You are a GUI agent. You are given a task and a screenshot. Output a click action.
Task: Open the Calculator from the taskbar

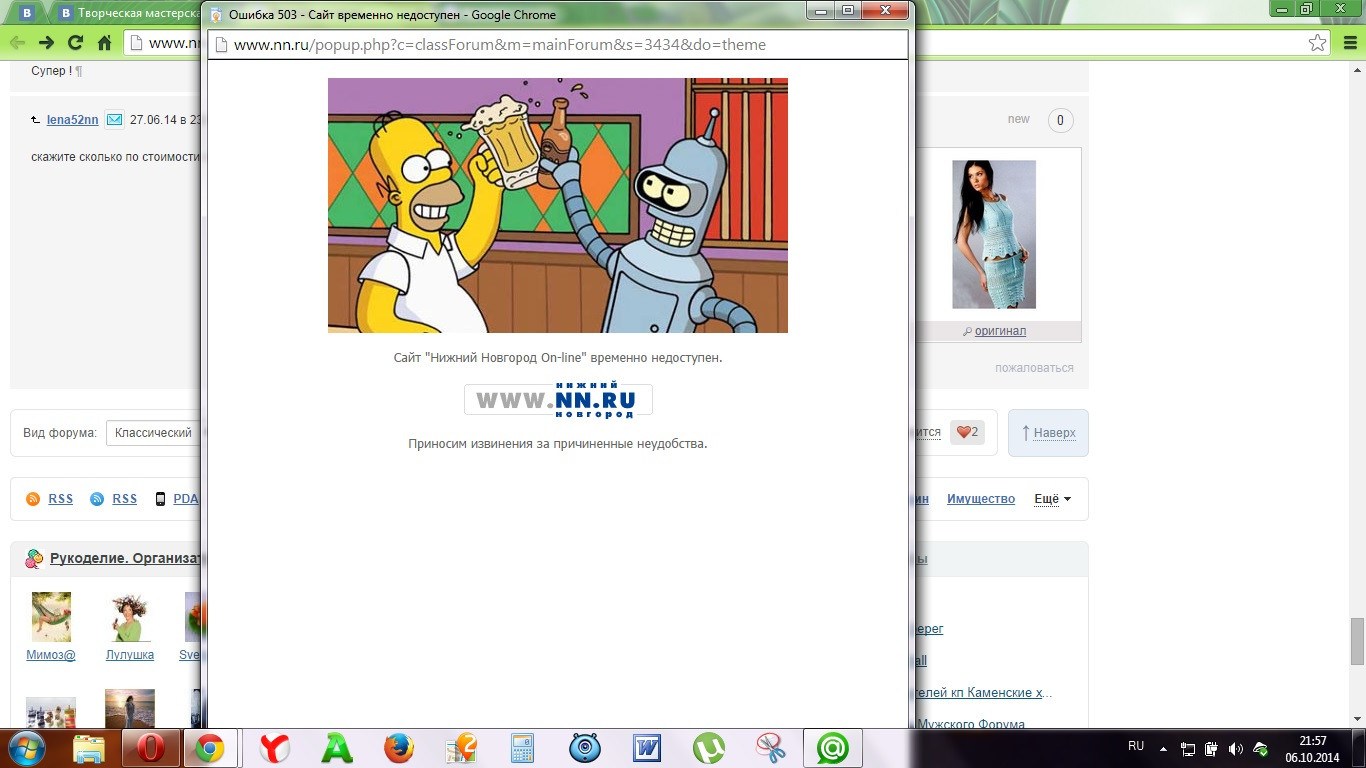click(x=523, y=748)
